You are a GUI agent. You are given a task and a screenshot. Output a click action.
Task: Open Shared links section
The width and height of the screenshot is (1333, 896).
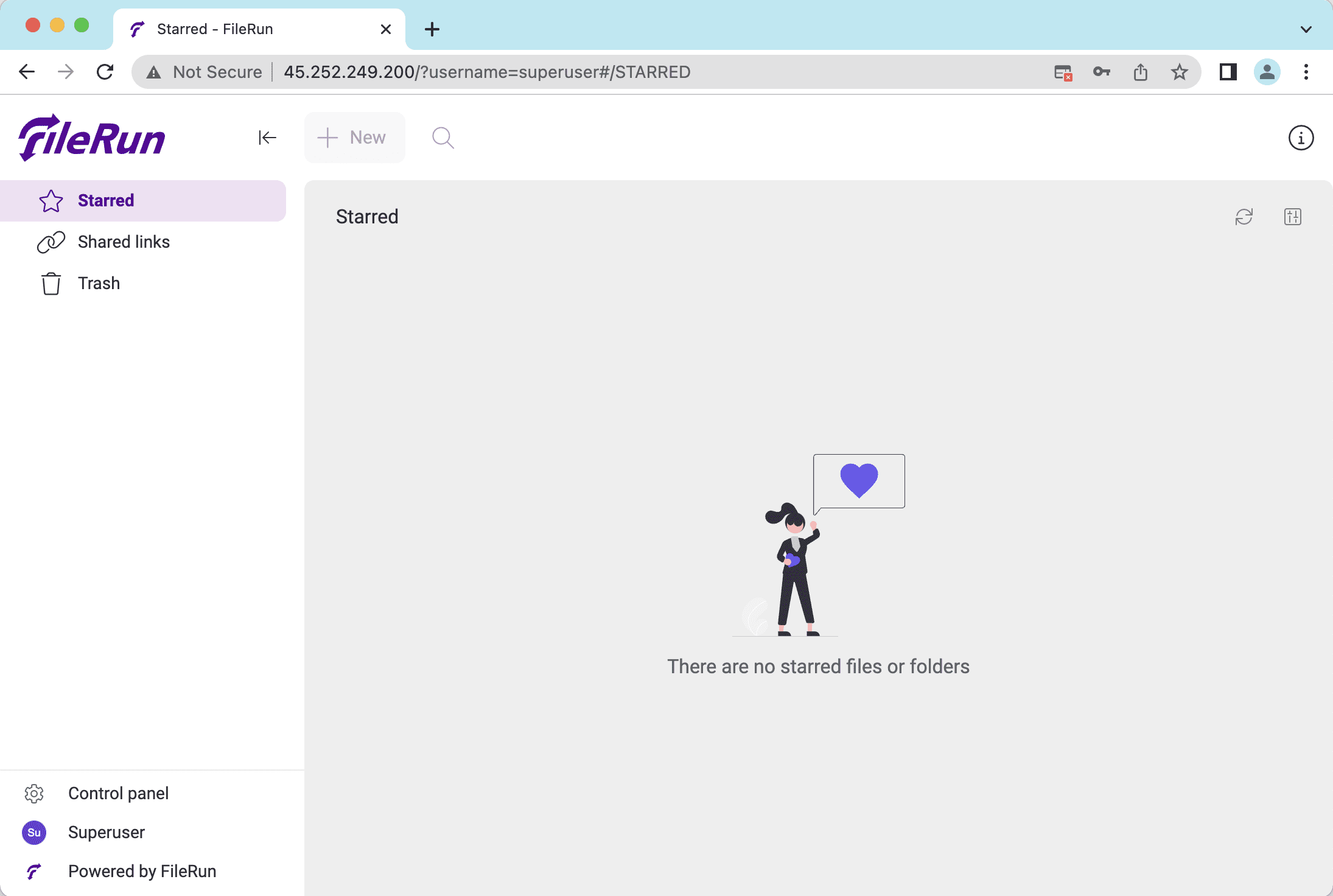[x=124, y=242]
